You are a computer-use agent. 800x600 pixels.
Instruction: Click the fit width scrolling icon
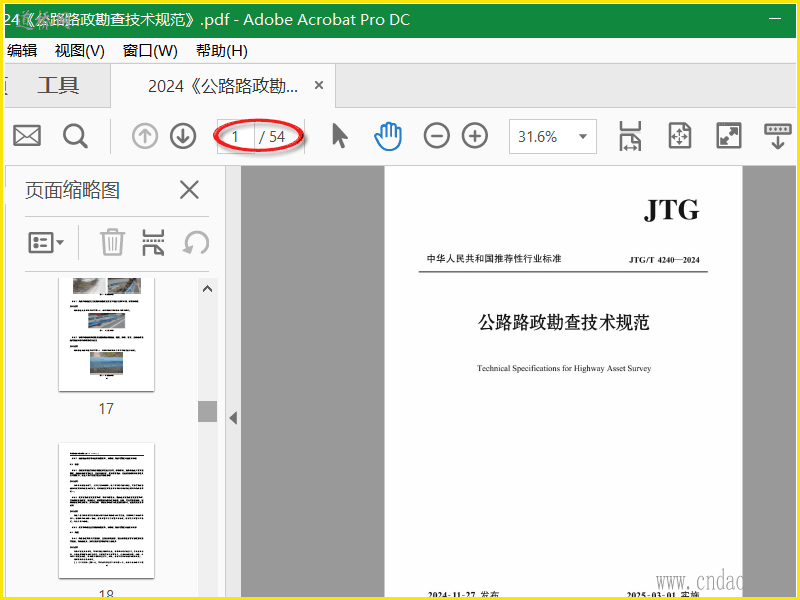click(631, 136)
